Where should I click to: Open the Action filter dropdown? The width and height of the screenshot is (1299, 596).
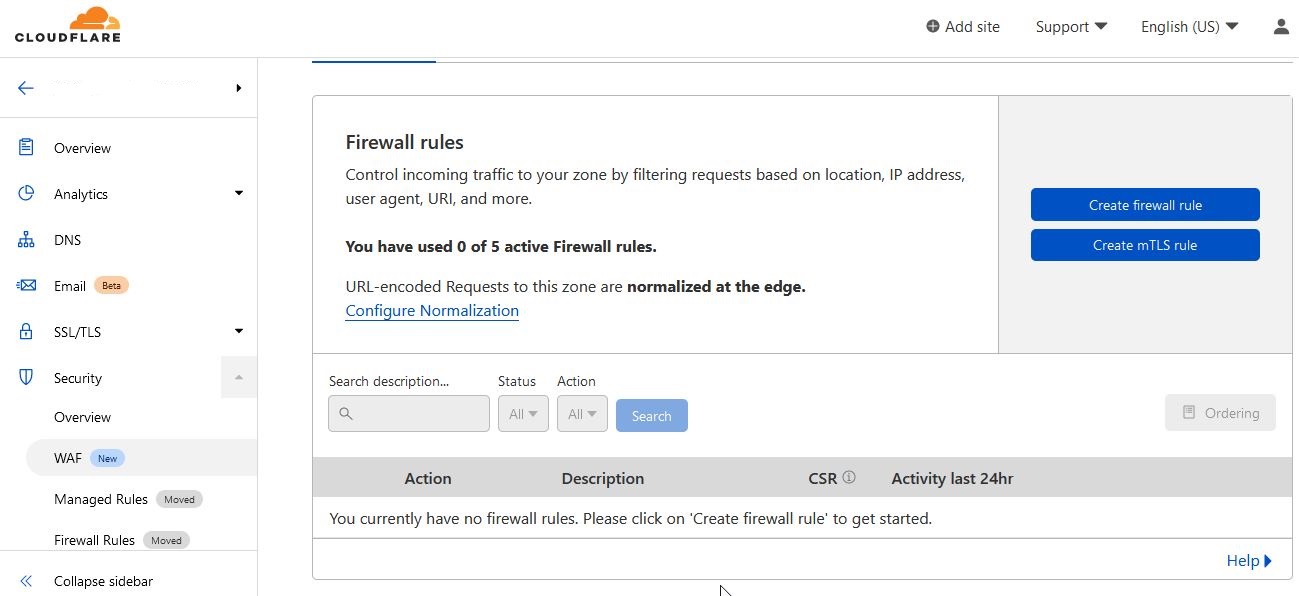tap(582, 414)
